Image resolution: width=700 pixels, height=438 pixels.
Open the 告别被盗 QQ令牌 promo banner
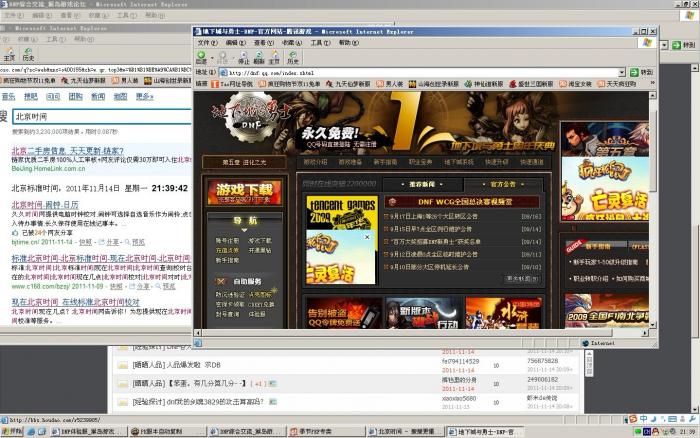pyautogui.click(x=343, y=314)
